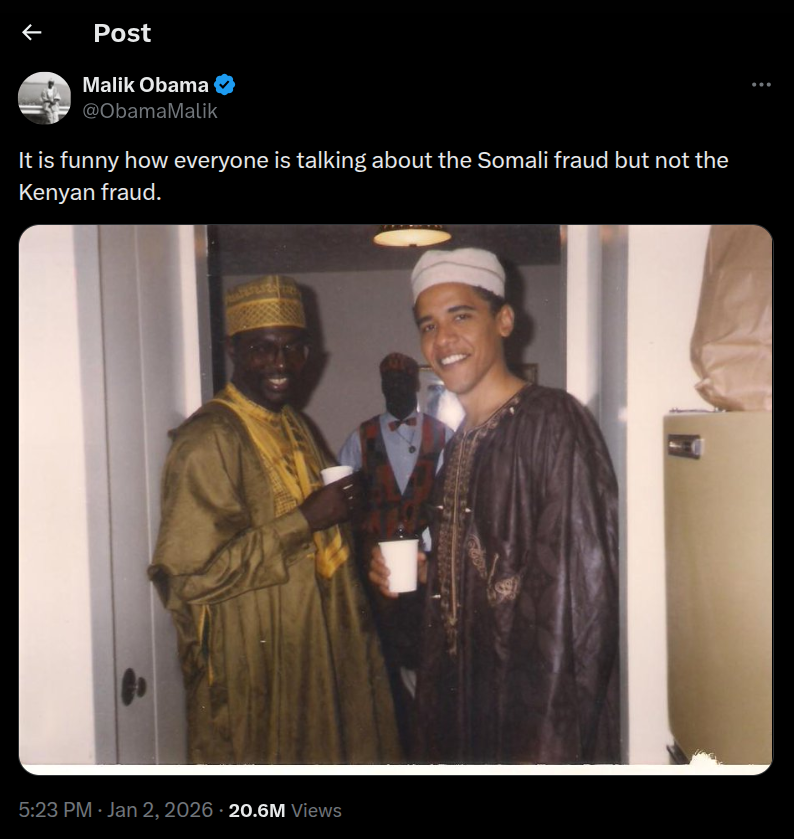Viewport: 794px width, 839px height.
Task: Click the words "Kenyan fraud" in post
Action: point(89,192)
